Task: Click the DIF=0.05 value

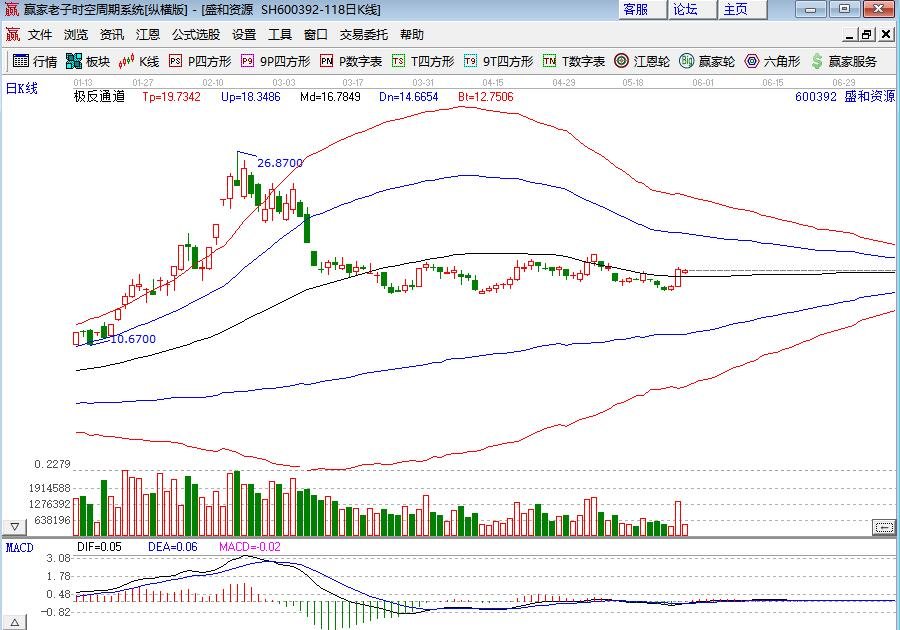Action: coord(99,547)
